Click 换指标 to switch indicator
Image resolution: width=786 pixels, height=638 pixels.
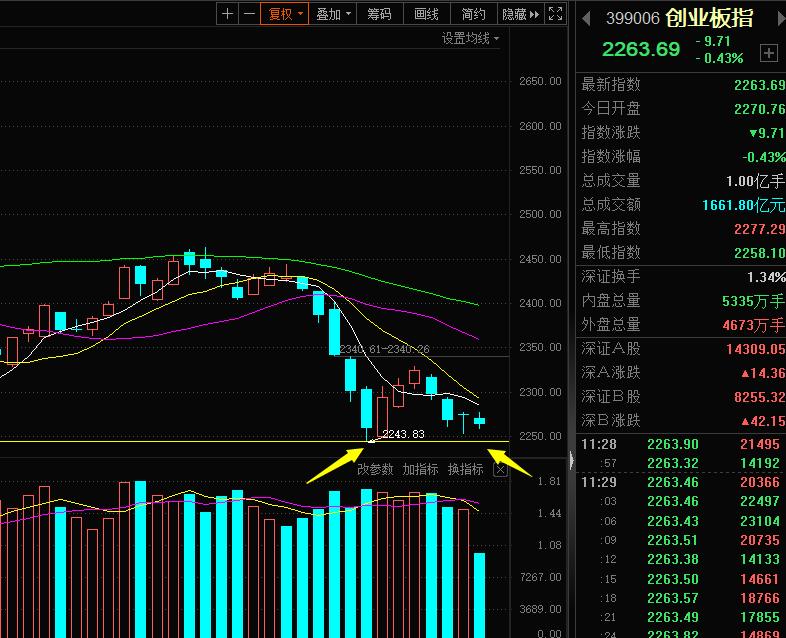click(465, 470)
